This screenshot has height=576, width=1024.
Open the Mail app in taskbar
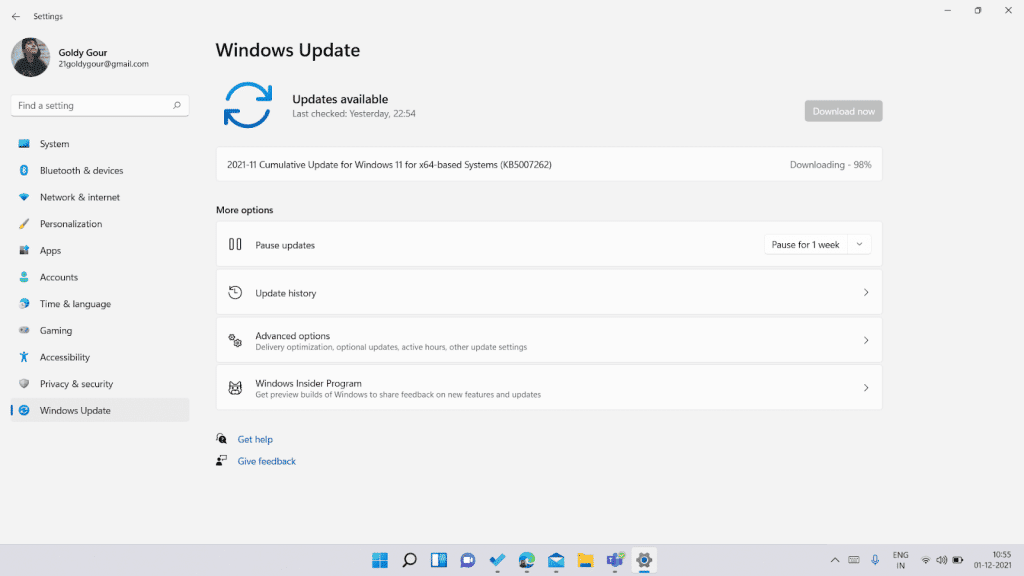(x=556, y=560)
